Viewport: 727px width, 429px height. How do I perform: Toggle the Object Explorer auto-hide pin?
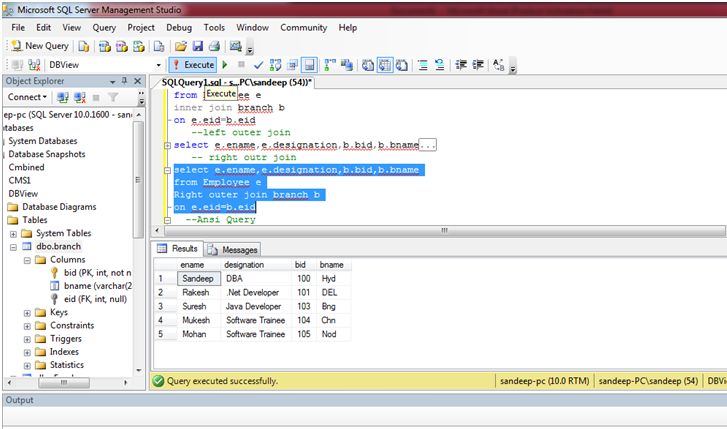tap(124, 81)
